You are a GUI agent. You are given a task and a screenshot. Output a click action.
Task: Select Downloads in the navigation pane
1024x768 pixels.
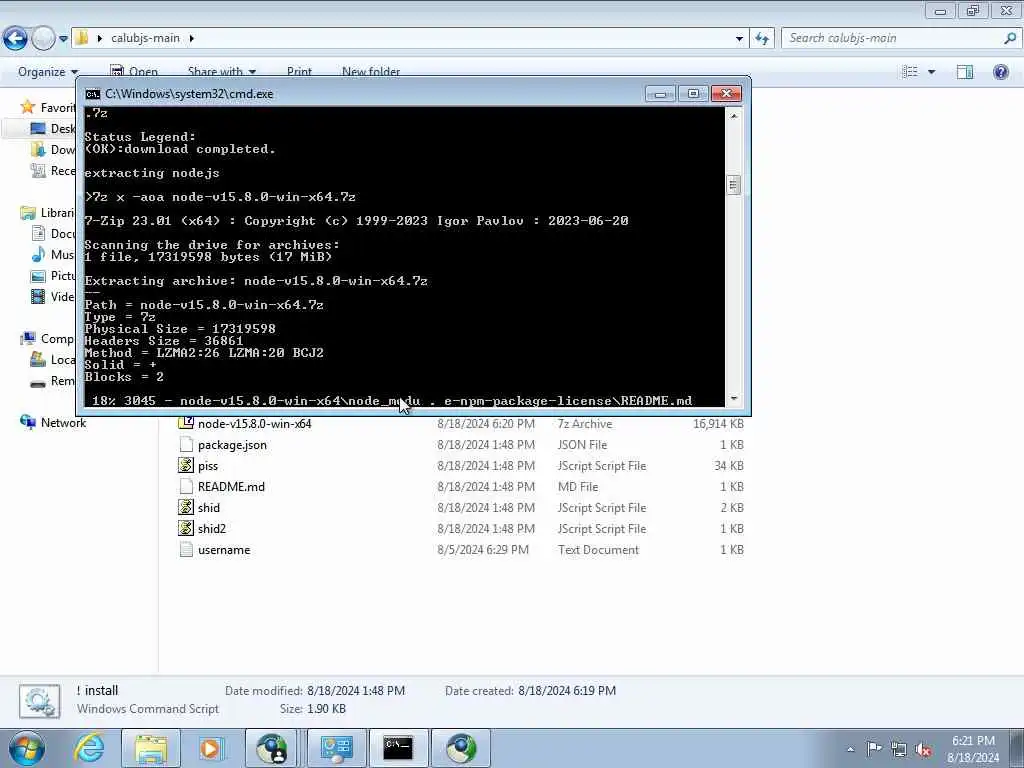[x=54, y=150]
